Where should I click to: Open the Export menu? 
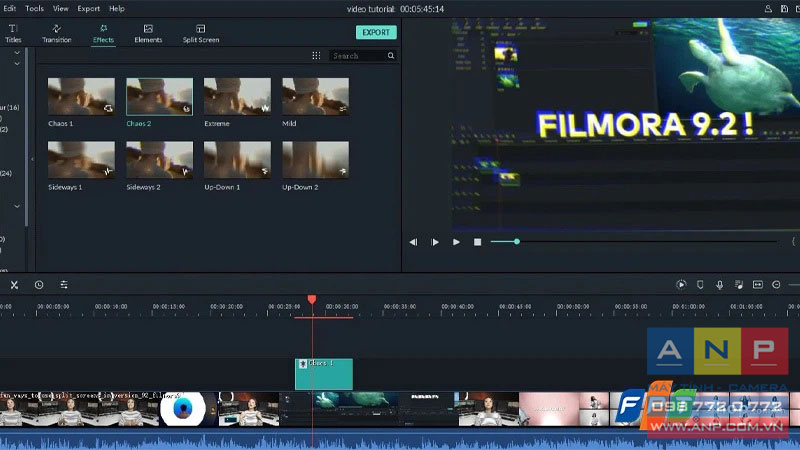point(88,9)
